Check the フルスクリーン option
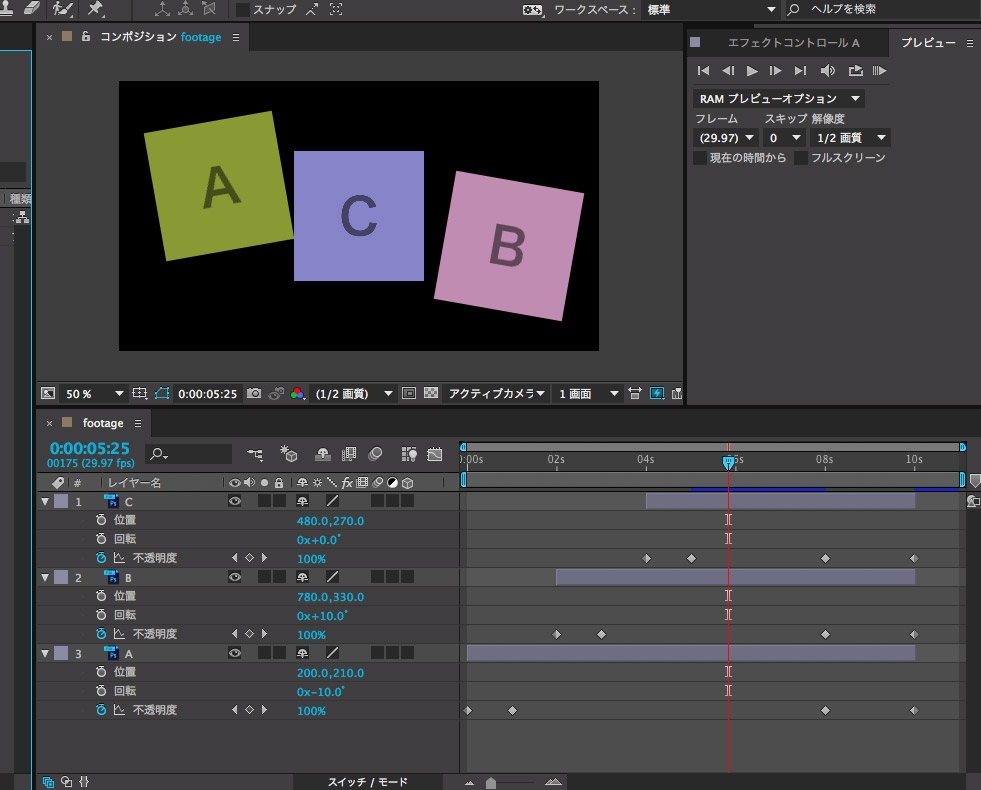 801,158
